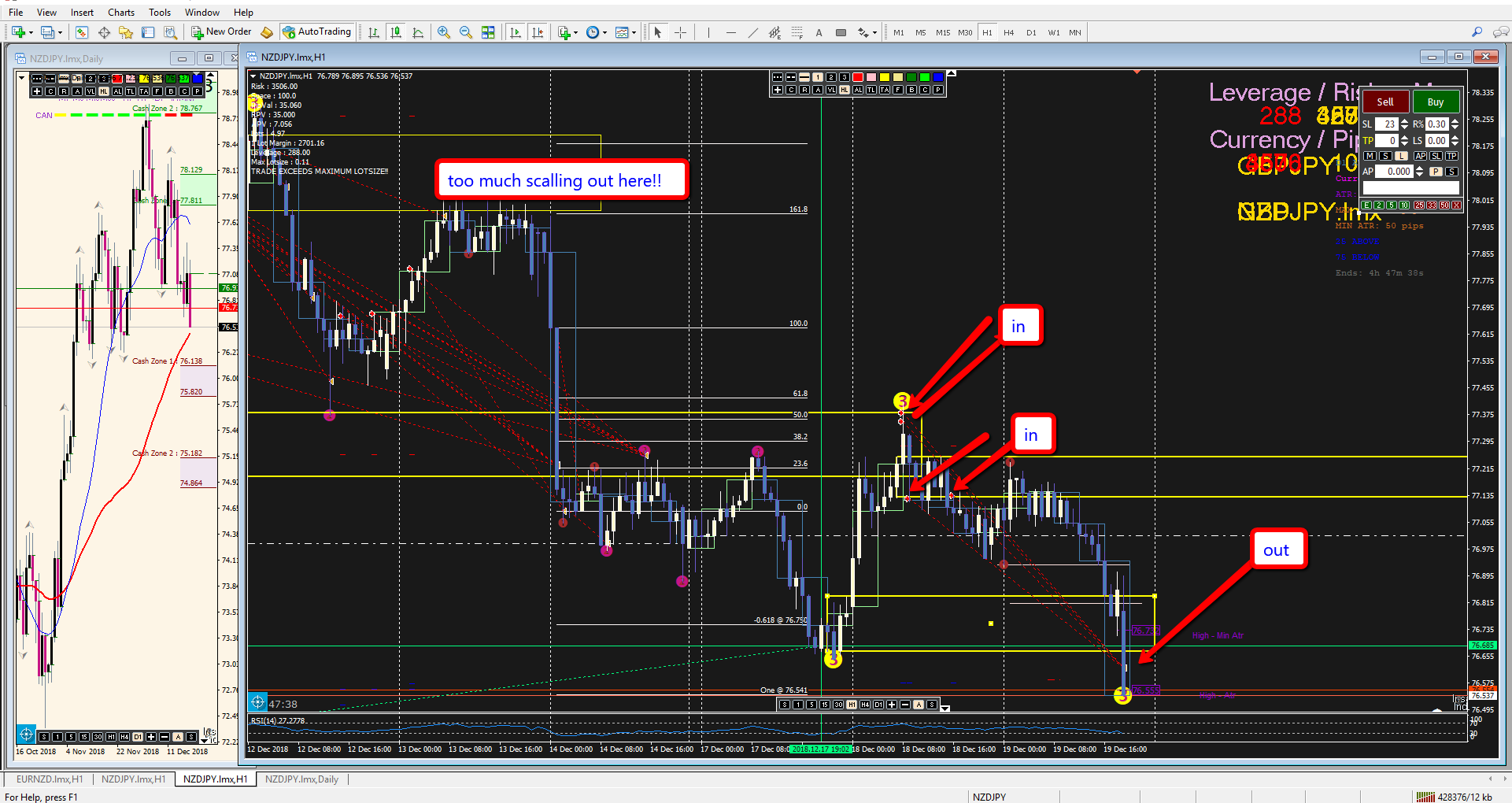
Task: Toggle the Chart Shift icon
Action: (x=538, y=32)
